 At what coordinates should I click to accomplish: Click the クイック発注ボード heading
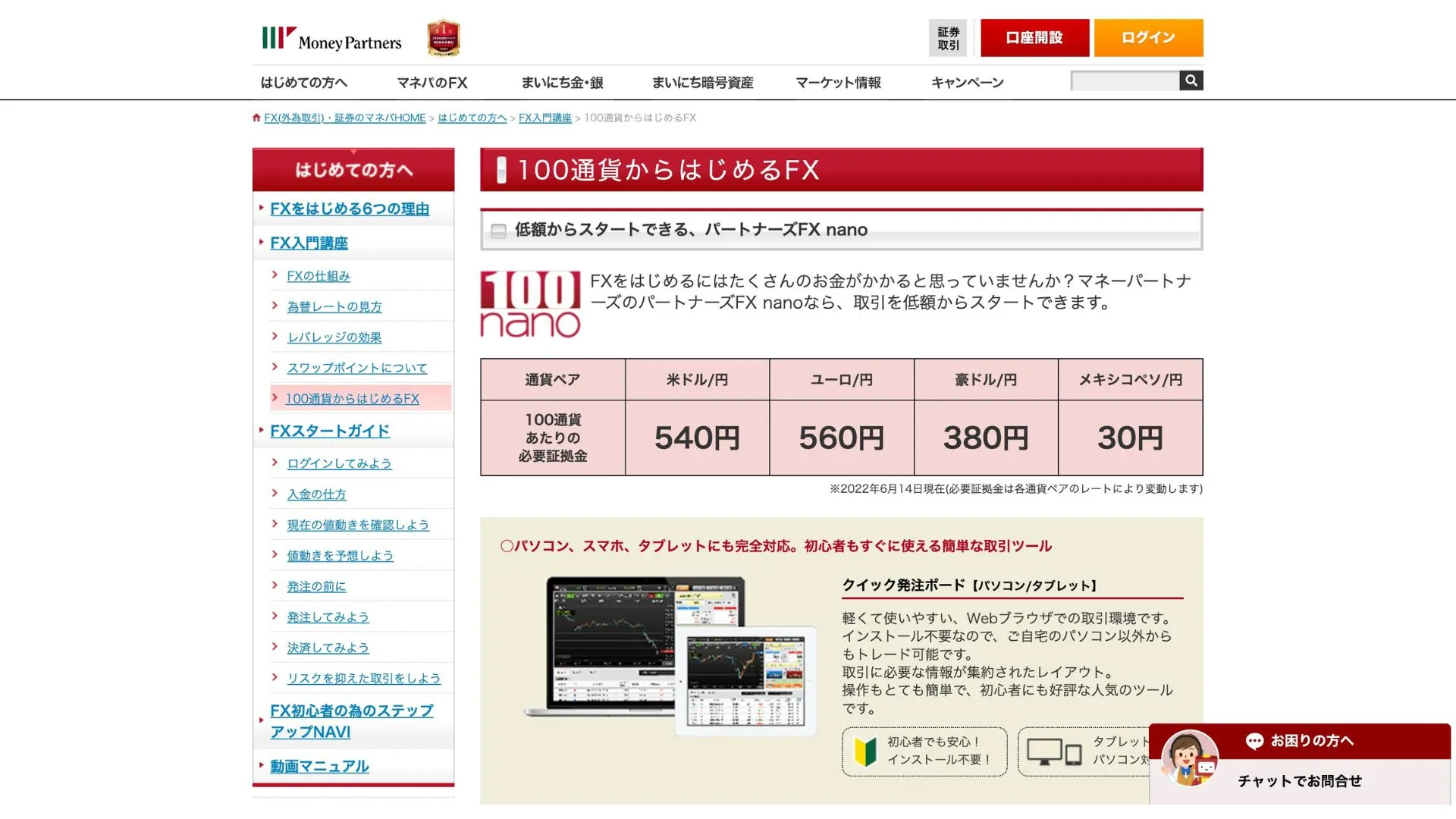[x=970, y=585]
